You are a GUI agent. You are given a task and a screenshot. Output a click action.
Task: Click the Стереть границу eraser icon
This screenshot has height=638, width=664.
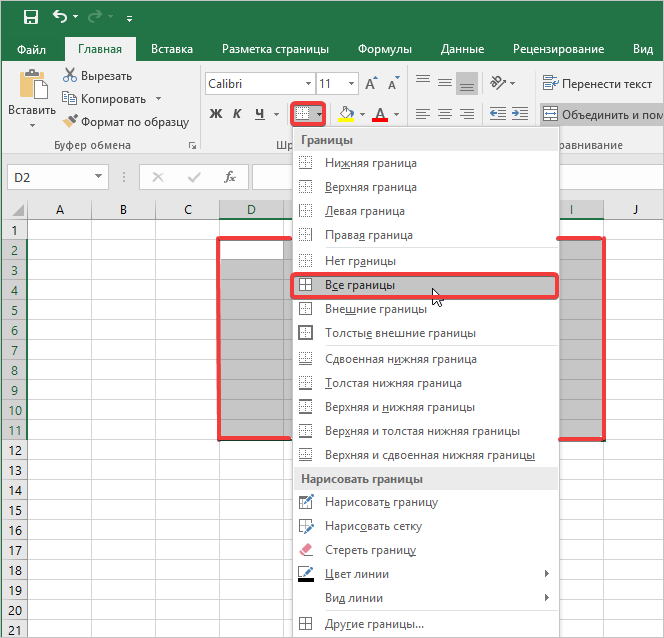306,550
